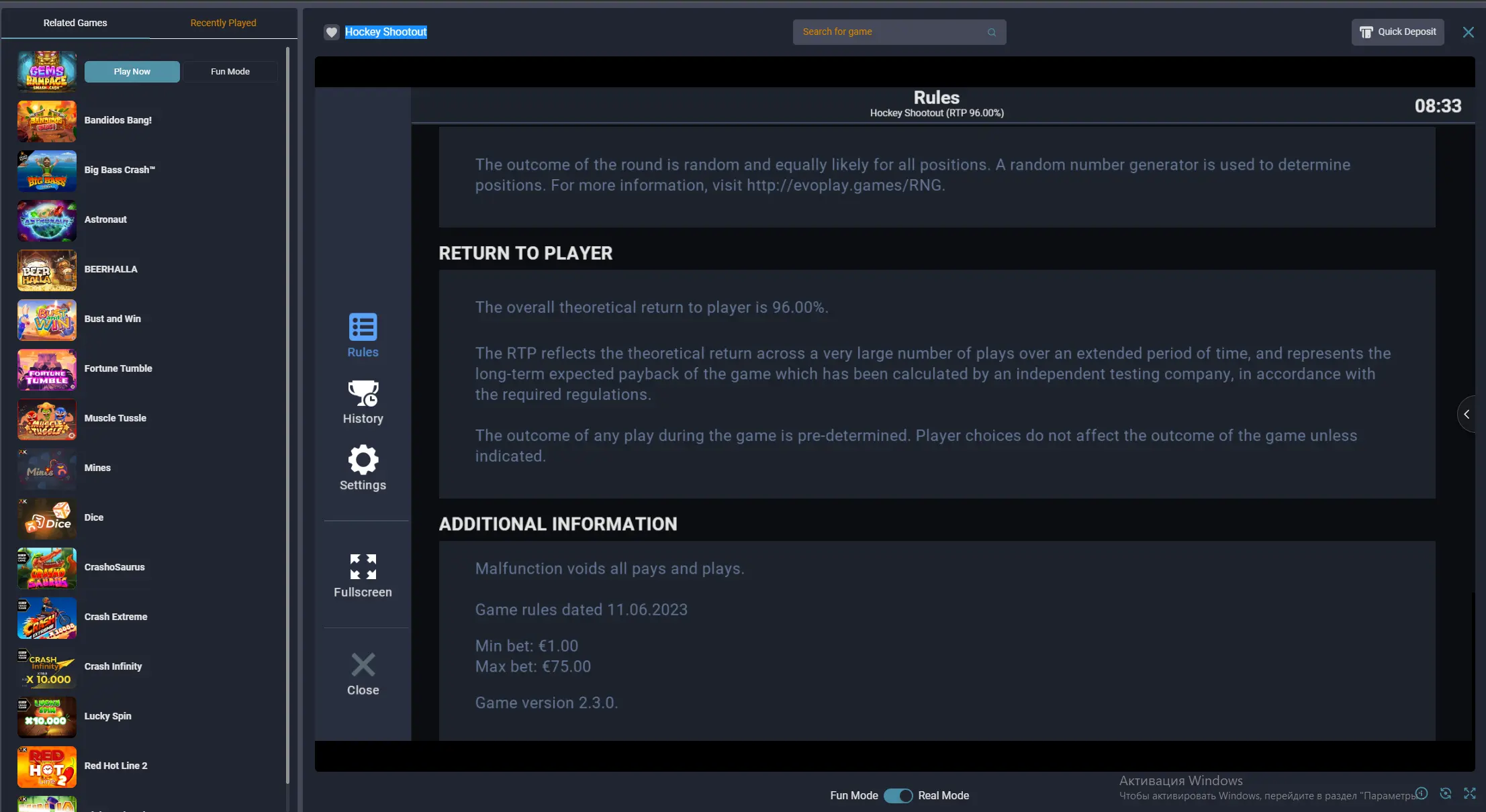Screen dimensions: 1486x812
Task: Select Muscle Tussle game title
Action: click(x=115, y=418)
